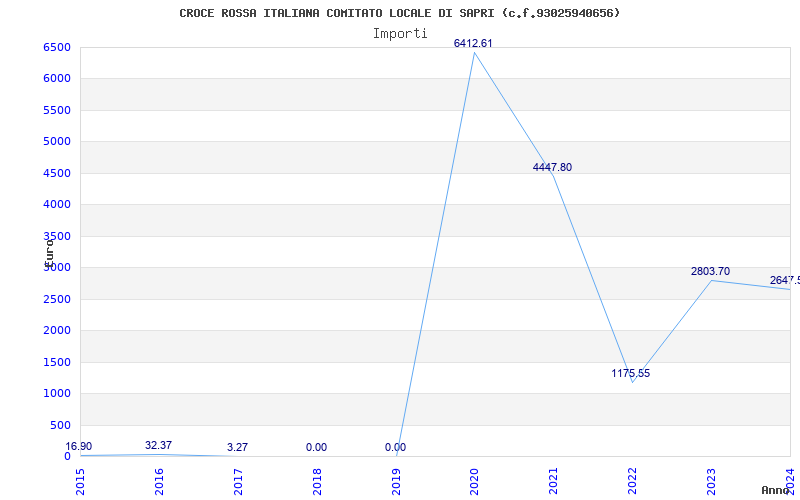Viewport: 800px width, 500px height.
Task: Click the 0.00 label above 2018
Action: point(316,447)
